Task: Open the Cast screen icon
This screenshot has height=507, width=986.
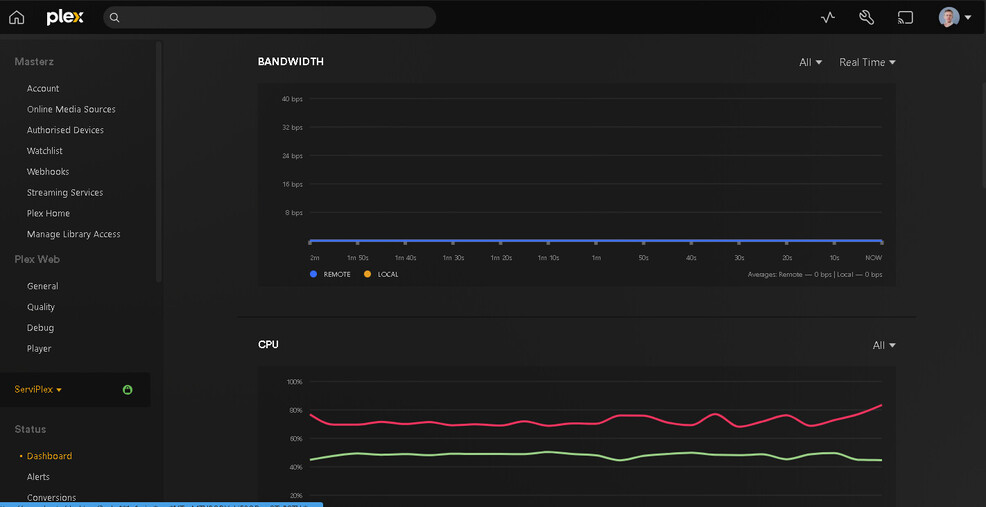Action: [x=905, y=18]
